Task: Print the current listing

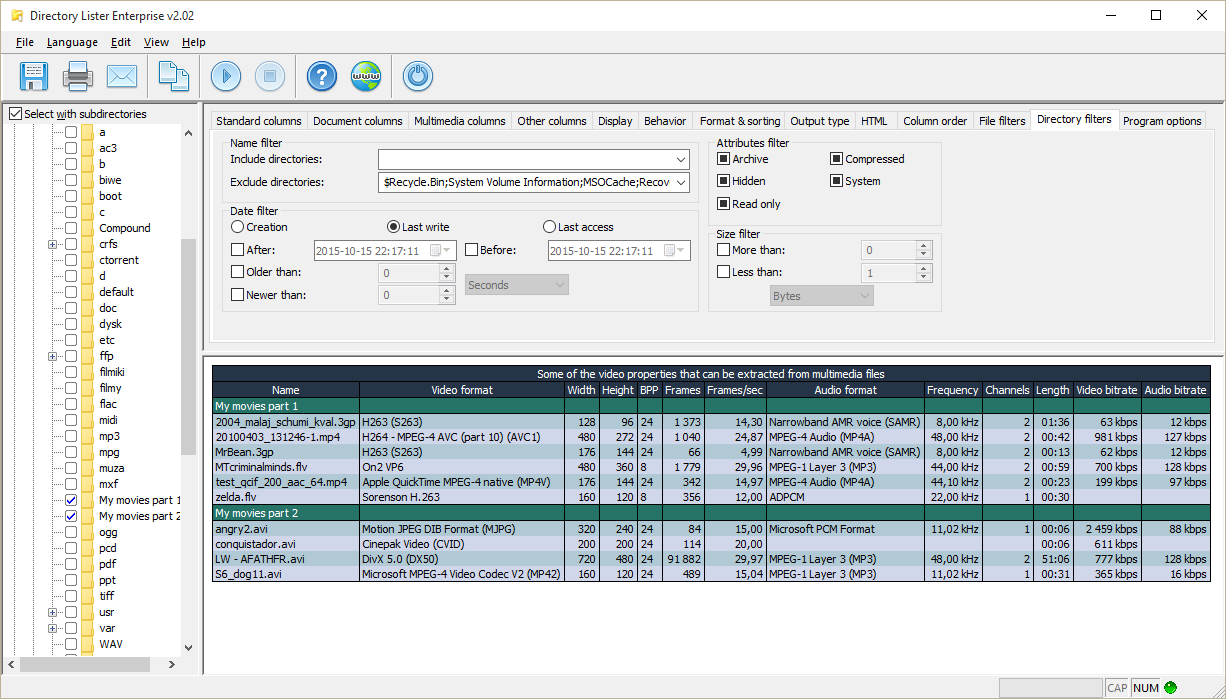Action: tap(78, 76)
